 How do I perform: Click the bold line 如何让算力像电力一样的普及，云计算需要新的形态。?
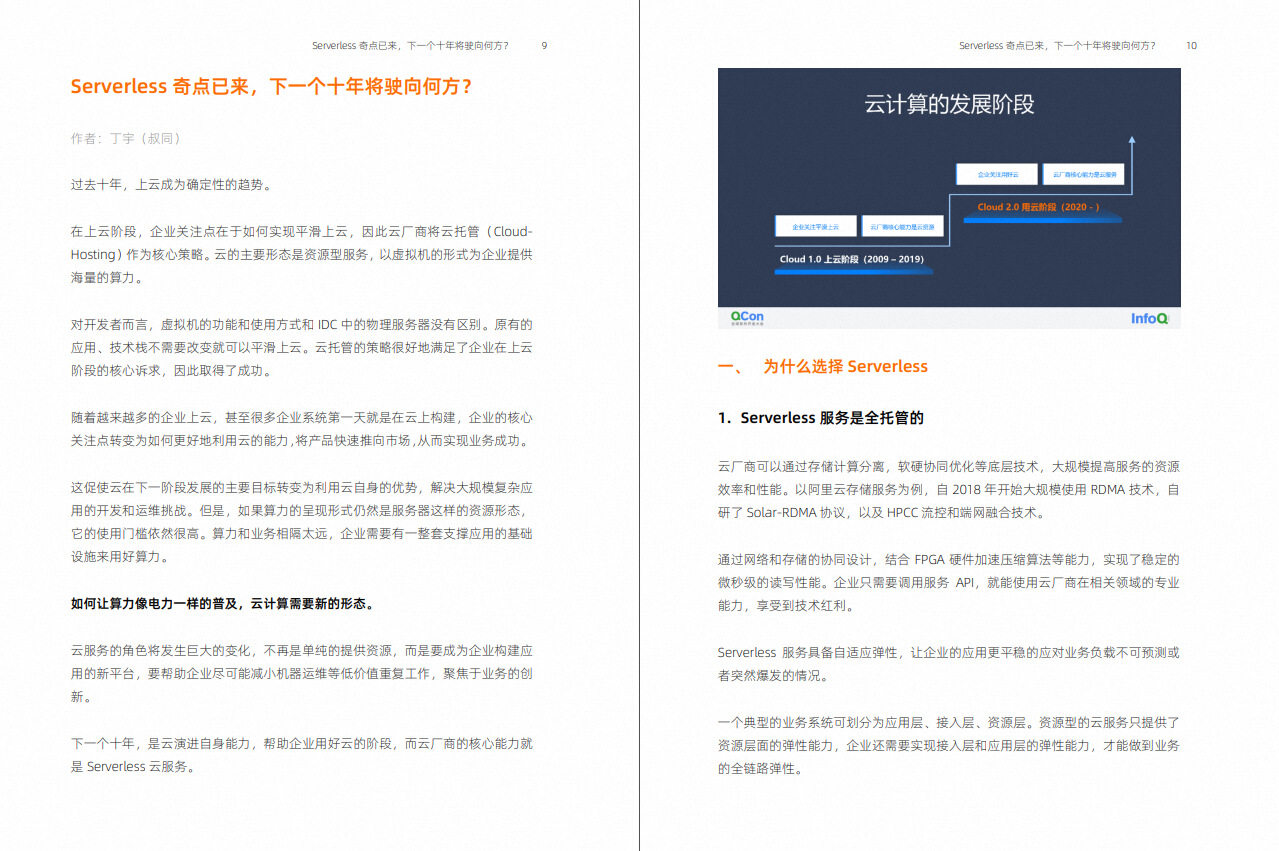coord(223,603)
